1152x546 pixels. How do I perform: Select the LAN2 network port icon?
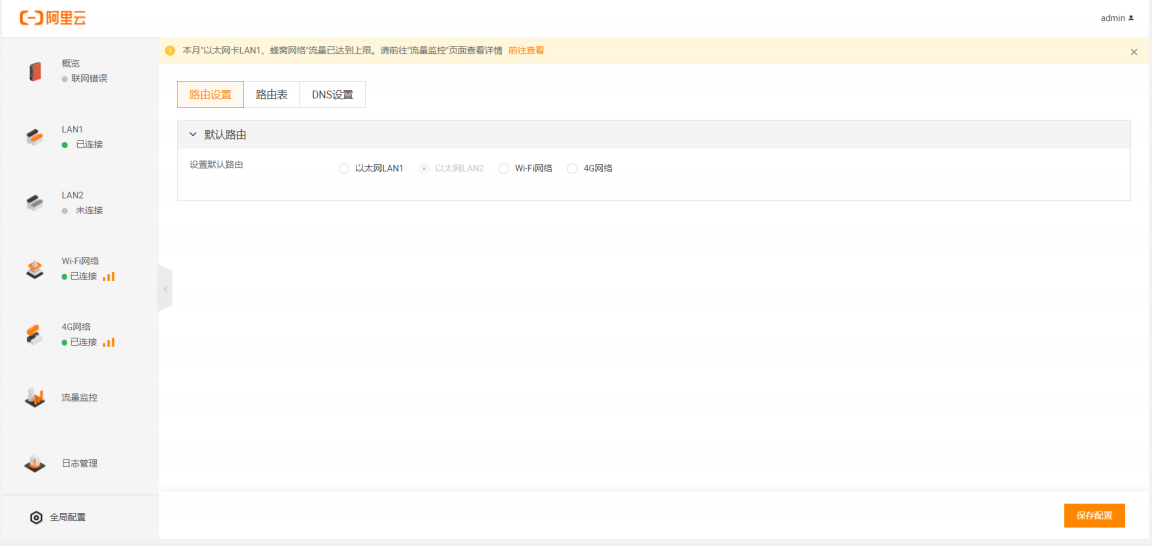click(35, 203)
